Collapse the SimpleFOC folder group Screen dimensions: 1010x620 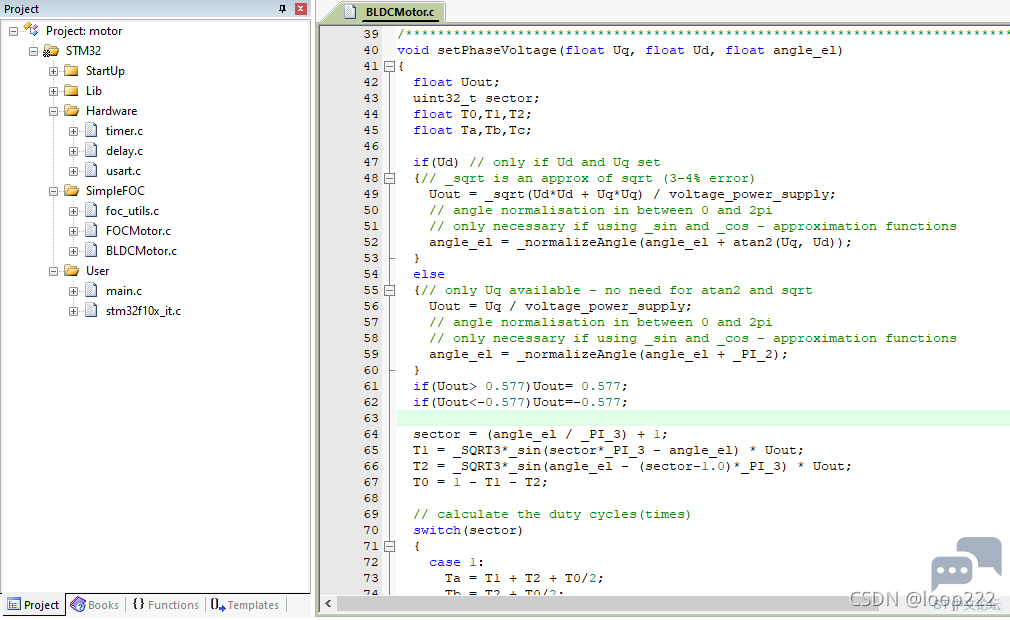(x=53, y=191)
